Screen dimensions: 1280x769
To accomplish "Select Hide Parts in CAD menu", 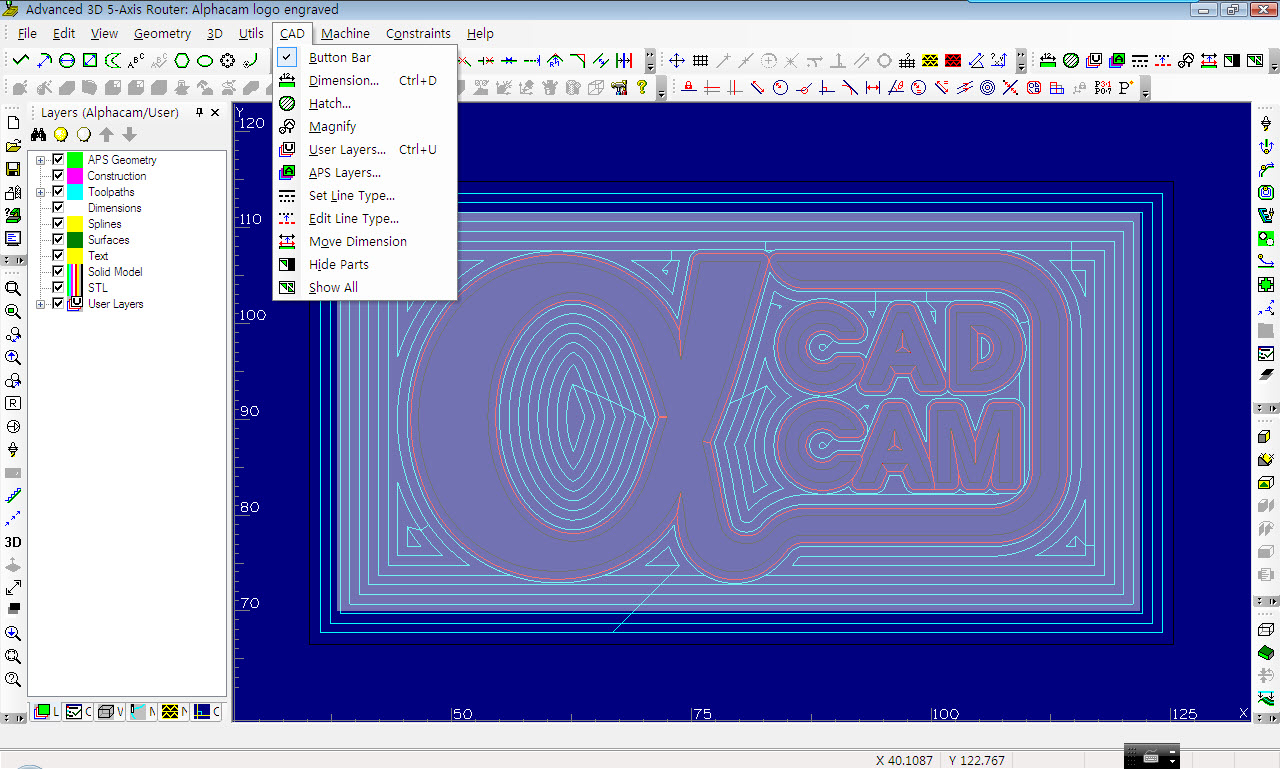I will (365, 265).
